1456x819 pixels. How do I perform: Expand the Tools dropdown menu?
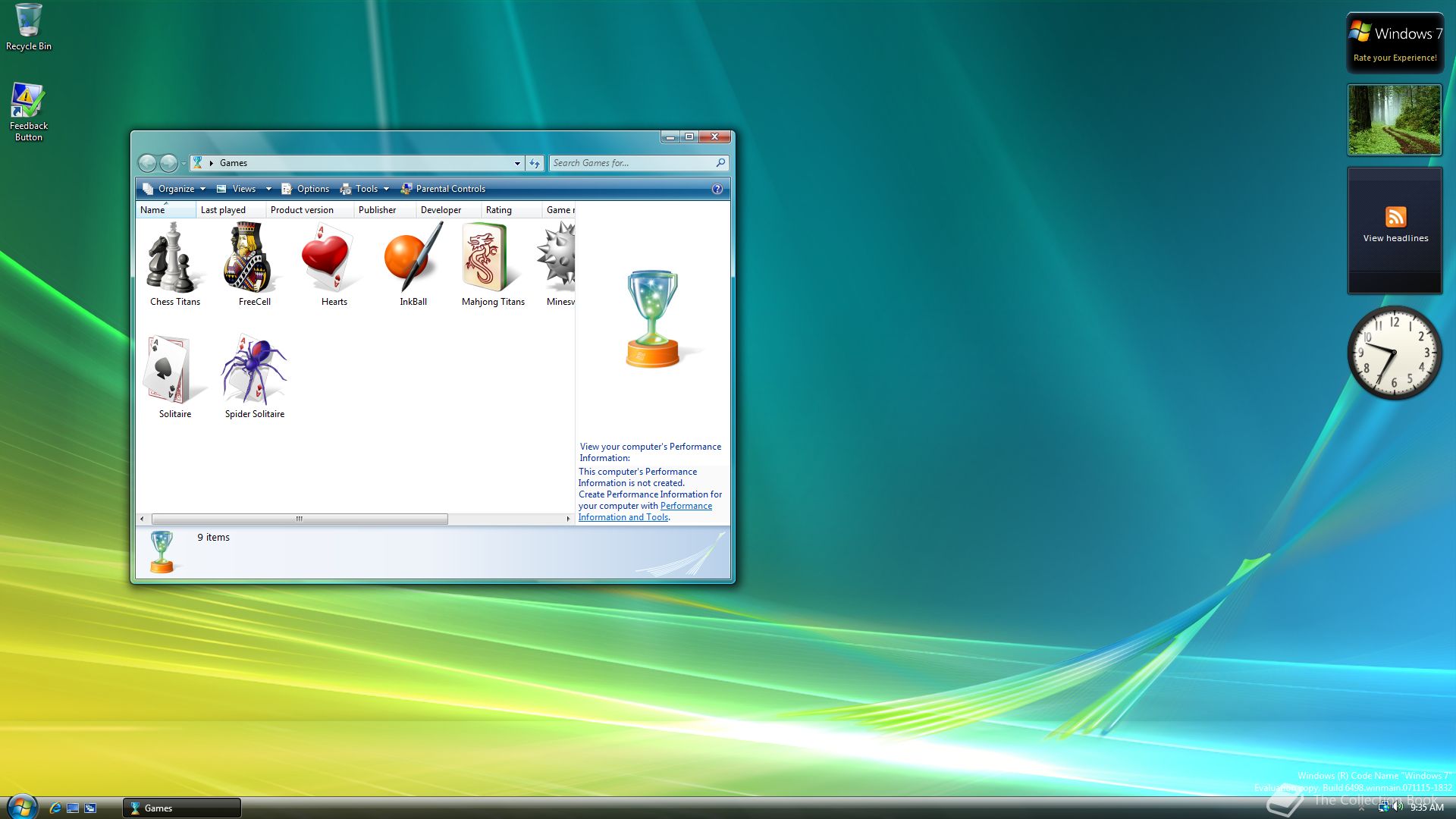[365, 189]
